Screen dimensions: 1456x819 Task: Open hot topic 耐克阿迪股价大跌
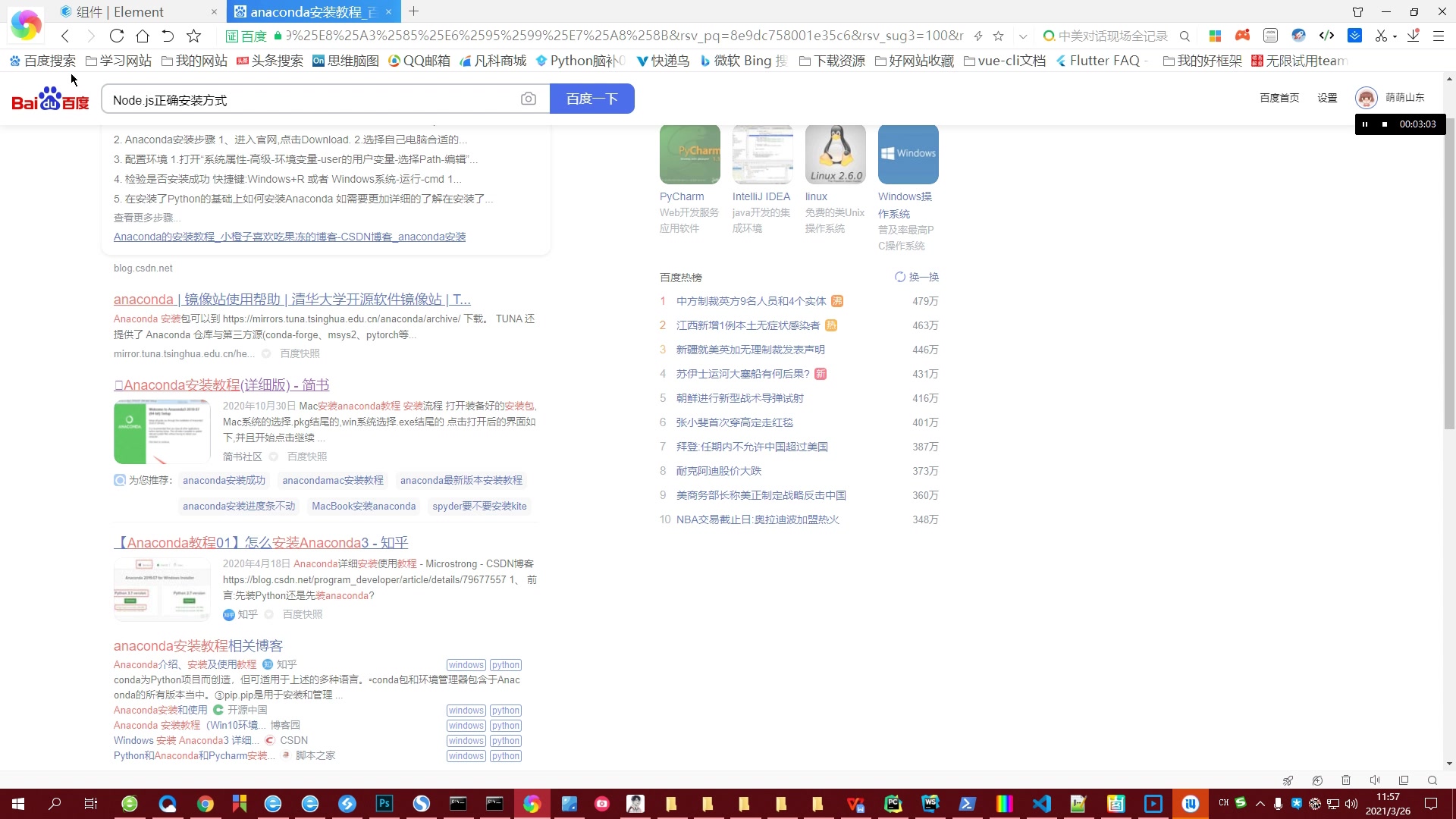[719, 471]
